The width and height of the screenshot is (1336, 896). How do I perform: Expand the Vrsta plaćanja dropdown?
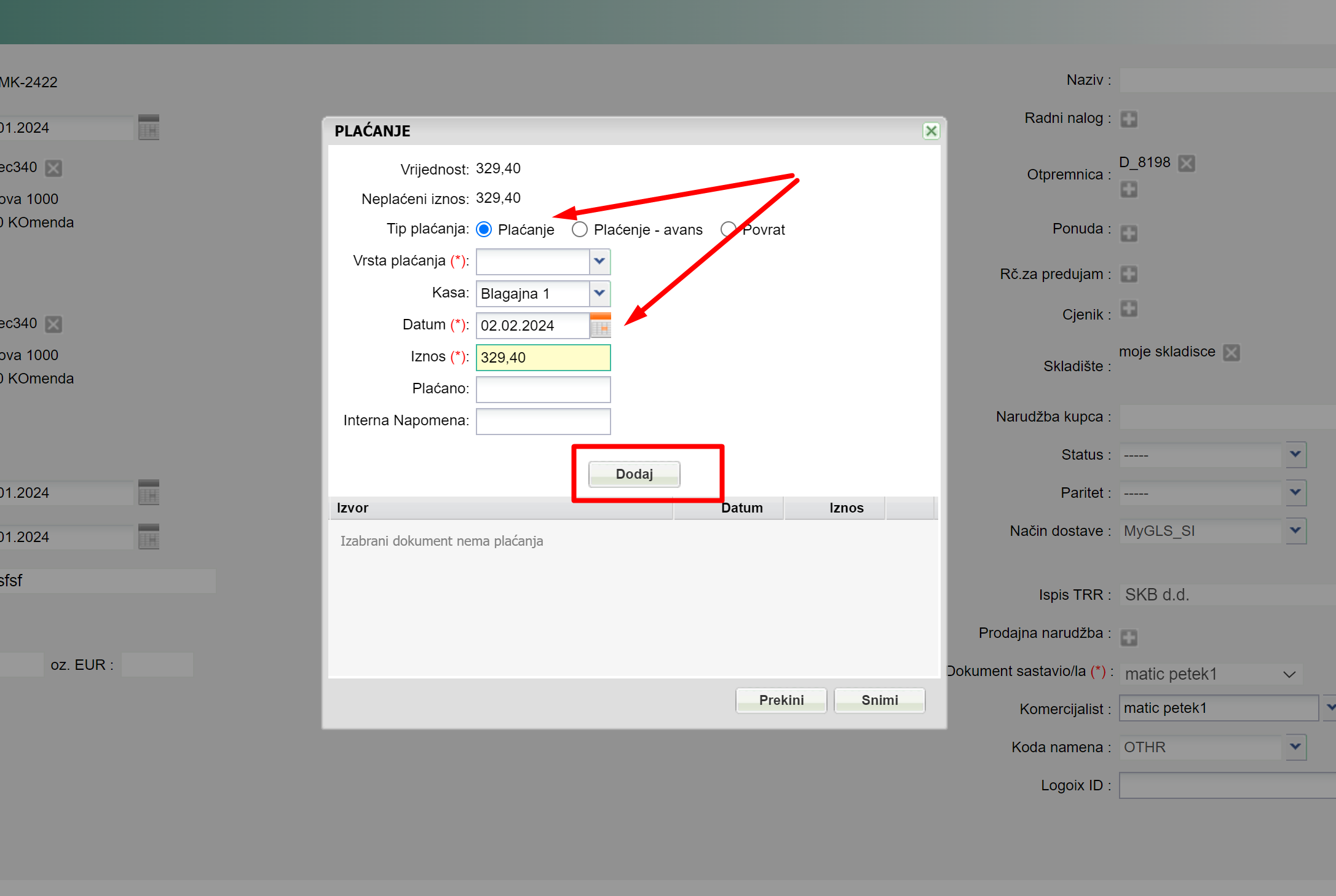[599, 261]
